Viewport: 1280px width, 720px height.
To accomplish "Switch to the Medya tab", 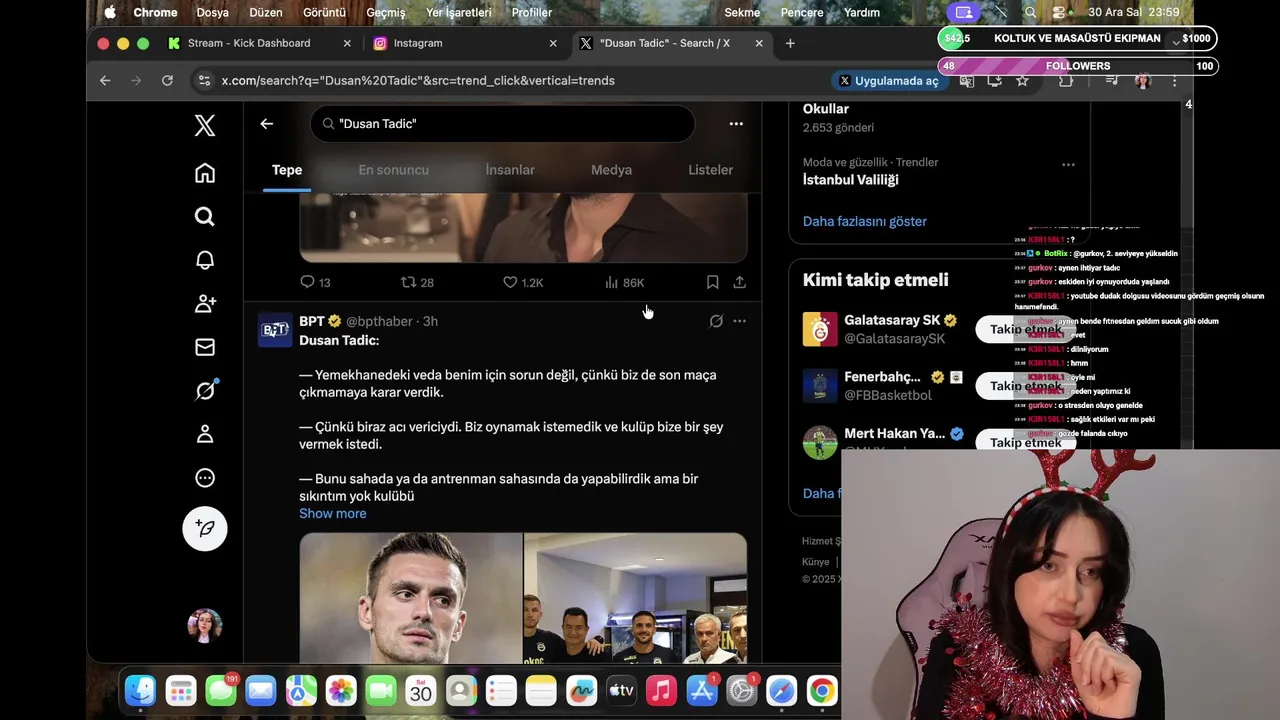I will point(611,170).
